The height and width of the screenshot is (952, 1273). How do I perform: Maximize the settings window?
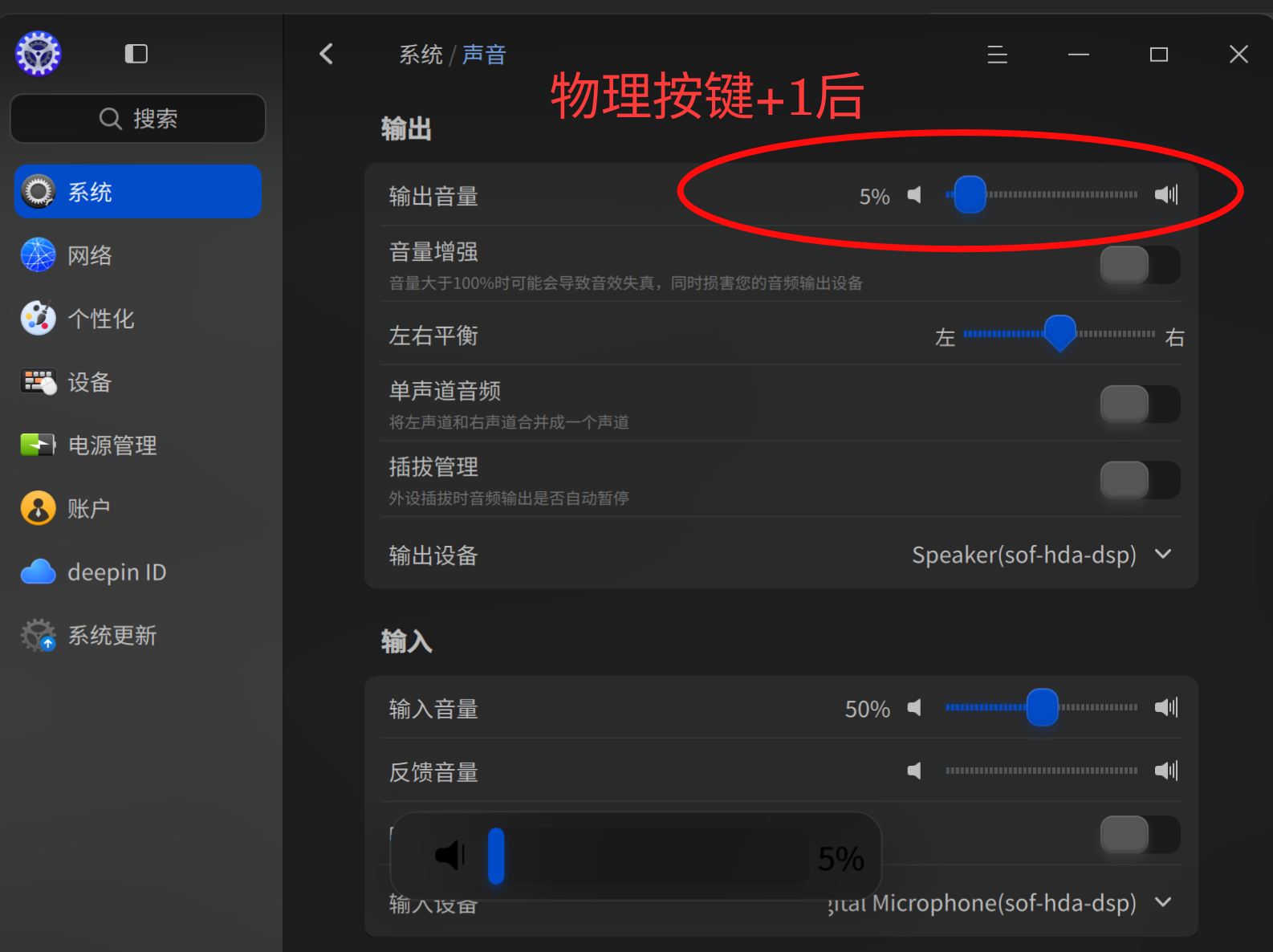tap(1158, 55)
